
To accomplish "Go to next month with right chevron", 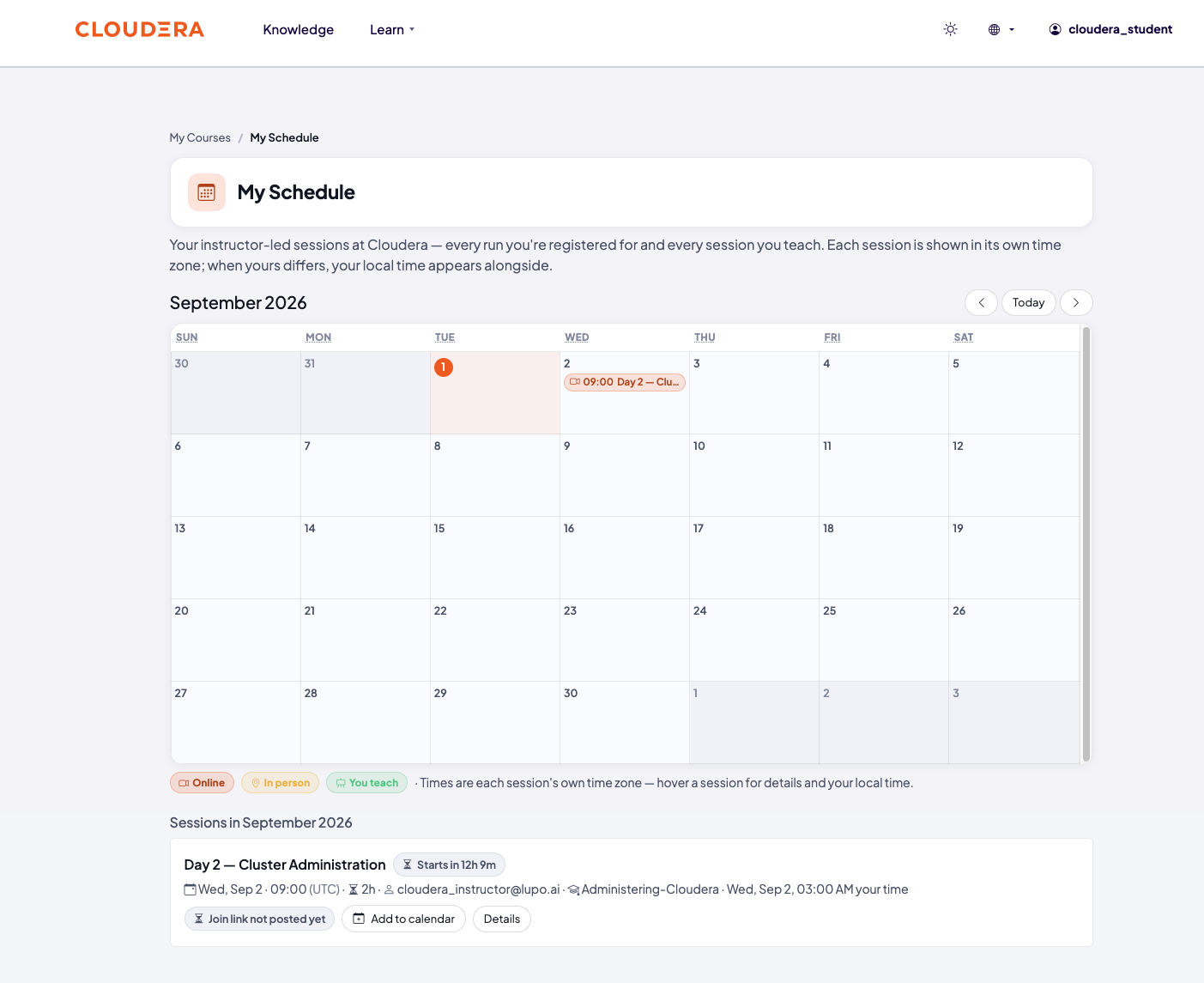I will 1076,302.
